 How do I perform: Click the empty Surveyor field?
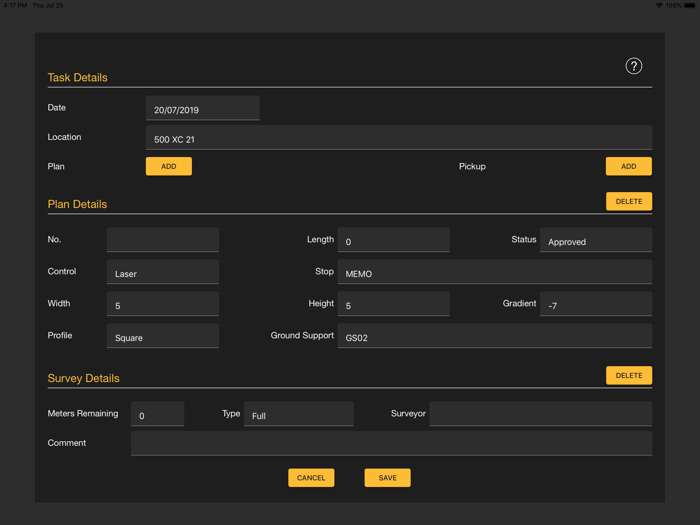click(x=540, y=414)
